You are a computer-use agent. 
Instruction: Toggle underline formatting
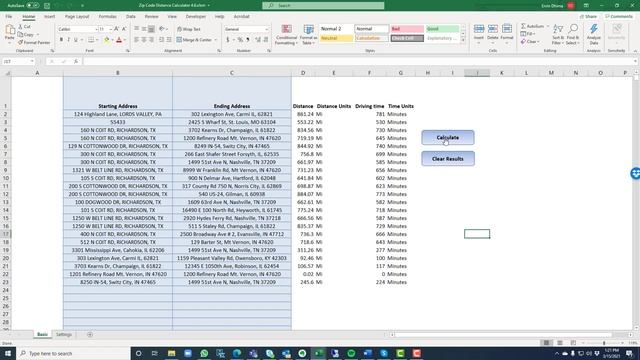click(76, 40)
